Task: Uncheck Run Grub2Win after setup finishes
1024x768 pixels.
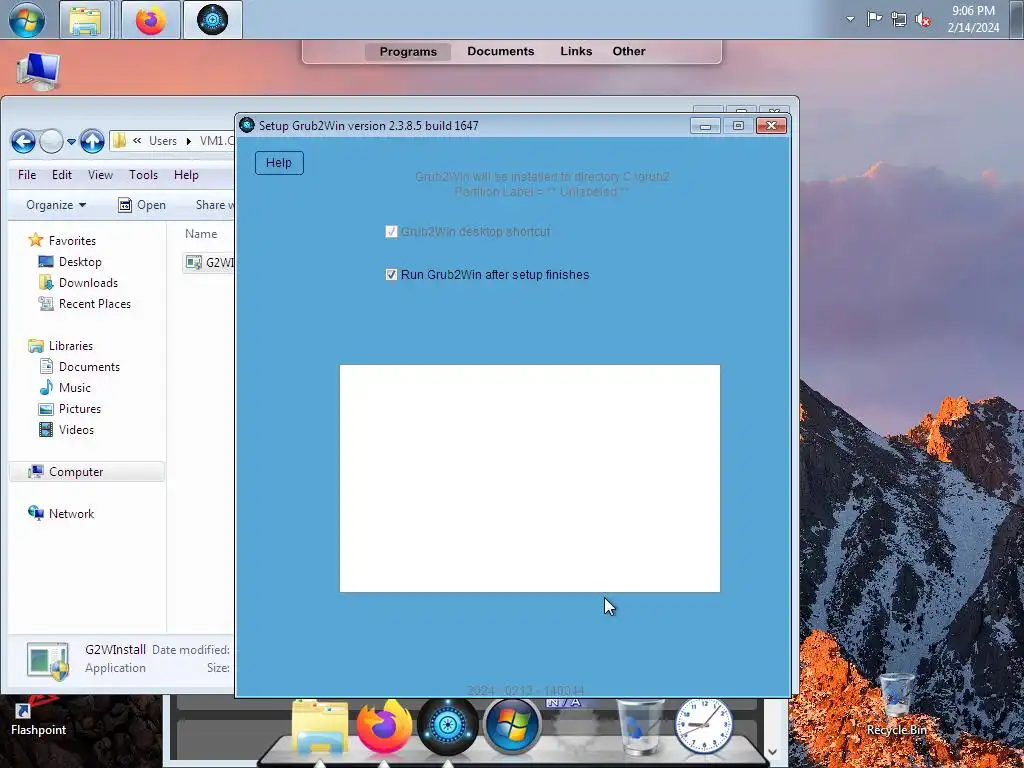Action: pyautogui.click(x=391, y=275)
